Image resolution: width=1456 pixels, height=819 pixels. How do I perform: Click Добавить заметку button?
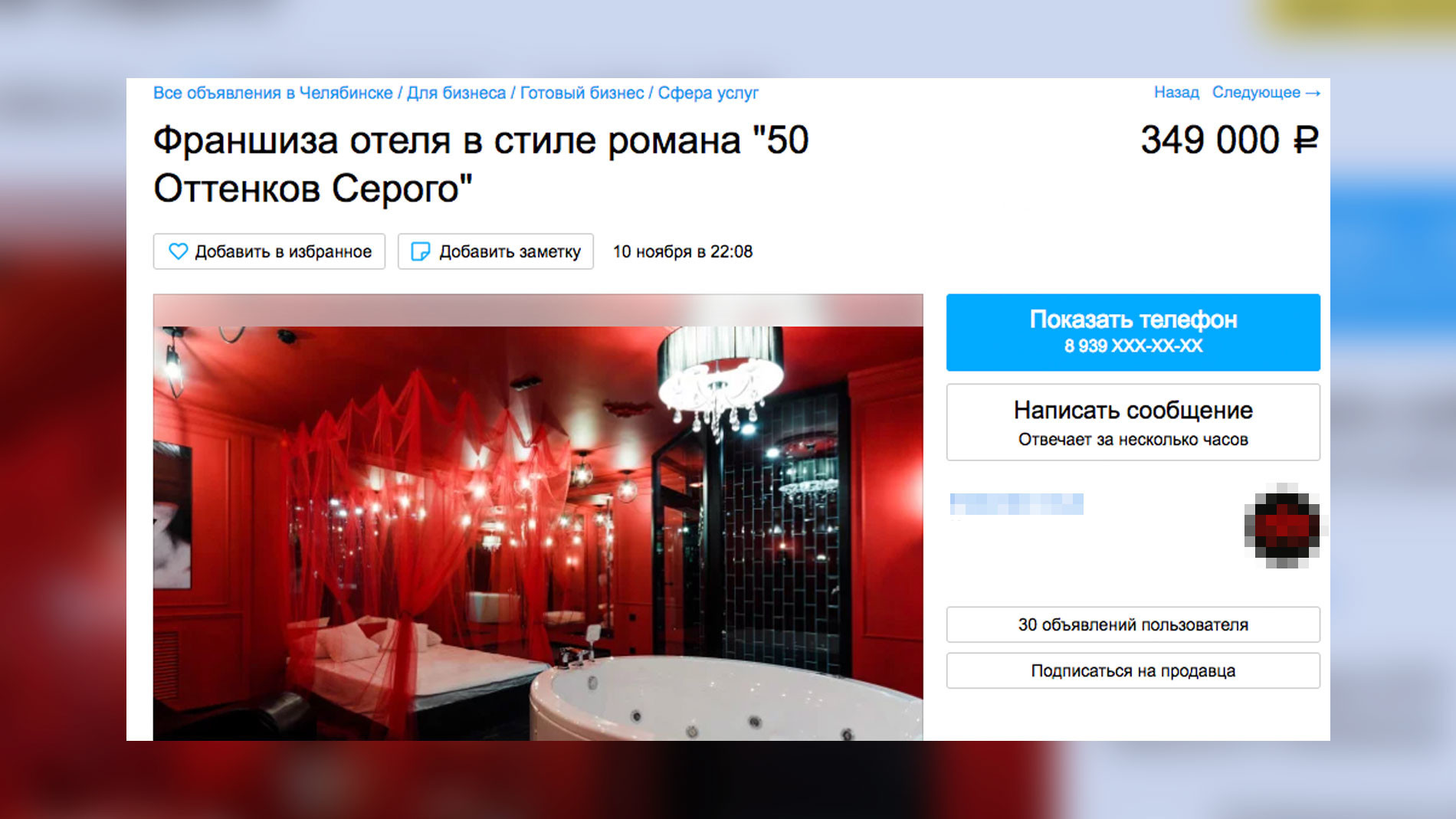pos(496,251)
